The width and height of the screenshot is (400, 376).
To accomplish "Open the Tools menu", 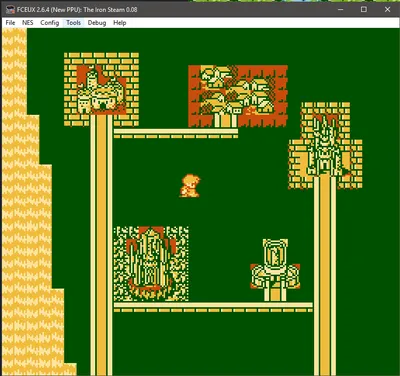I will (x=73, y=23).
